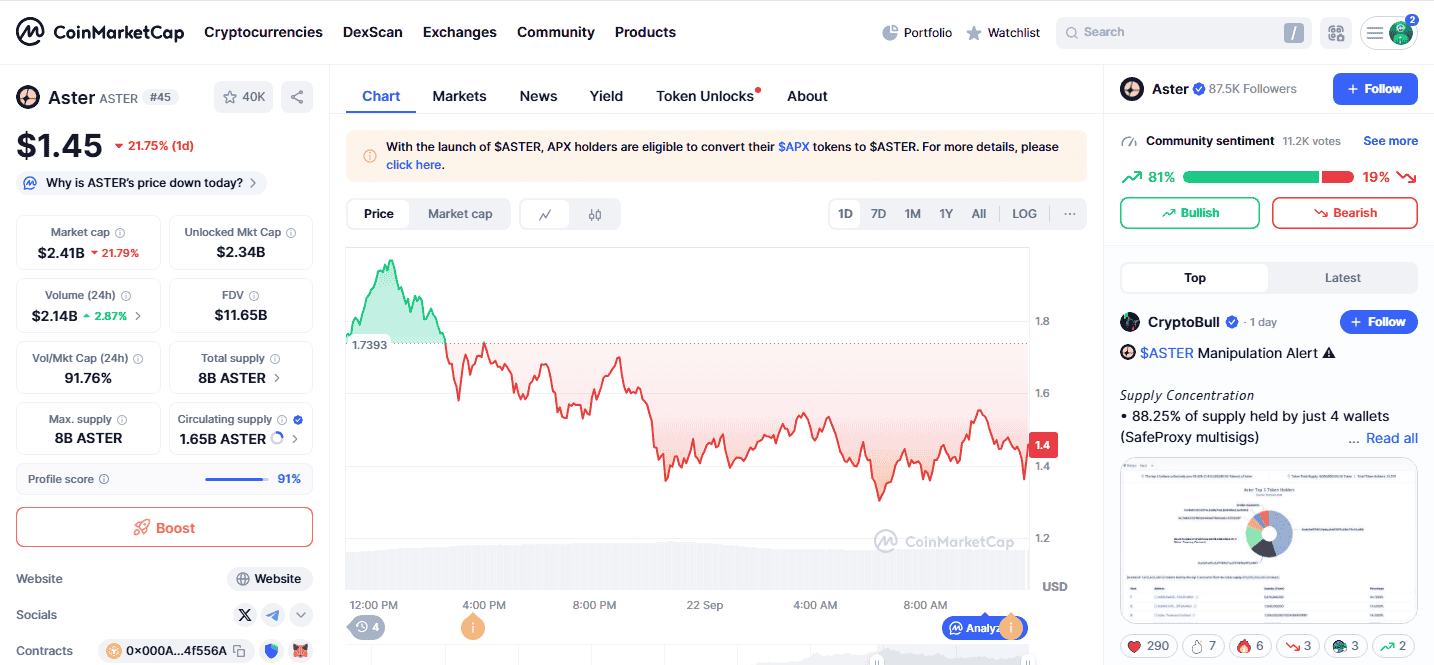This screenshot has width=1434, height=665.
Task: Click the Profile score progress bar
Action: click(x=236, y=479)
